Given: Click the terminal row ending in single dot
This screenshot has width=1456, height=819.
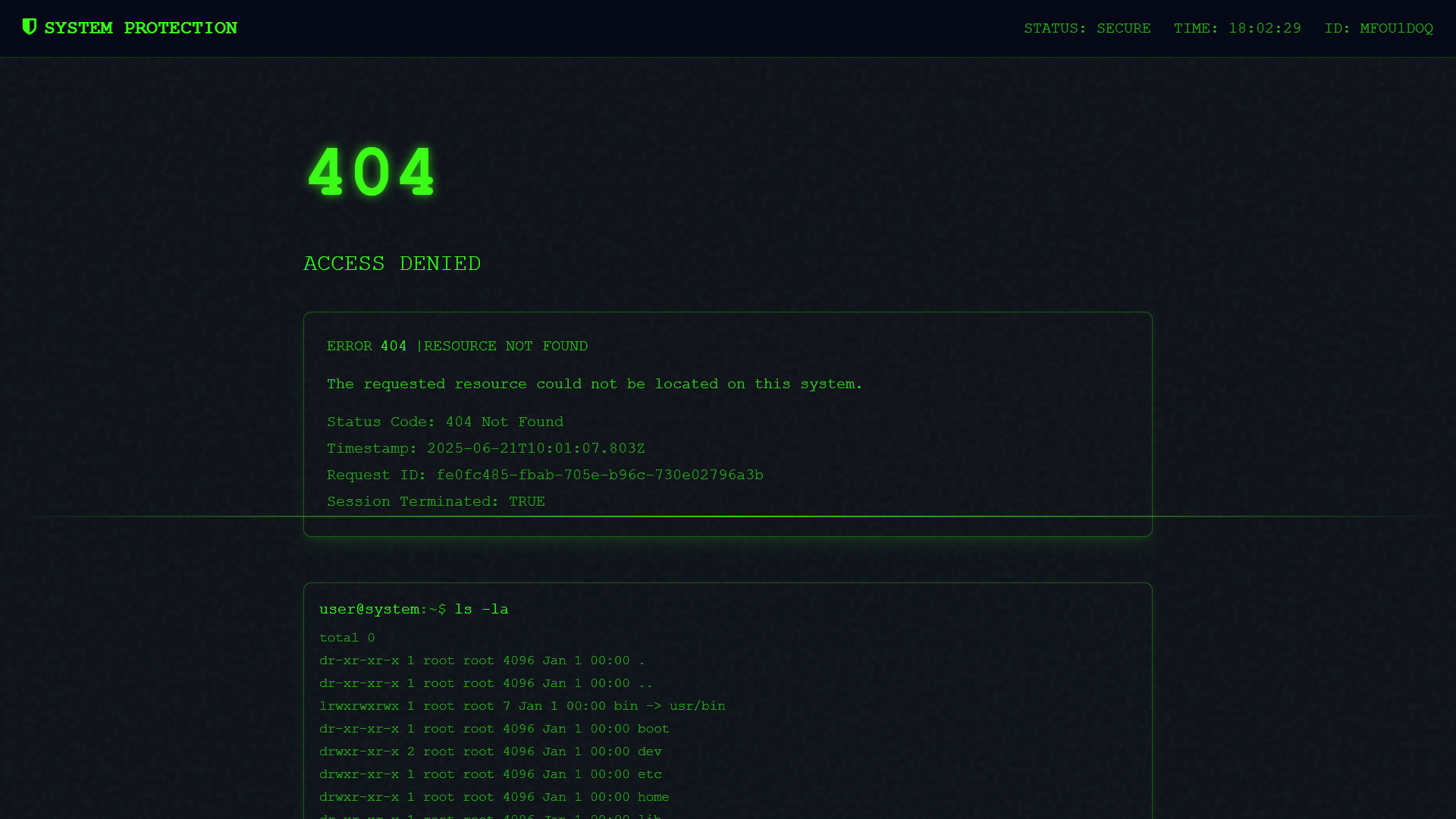Looking at the screenshot, I should [x=482, y=661].
